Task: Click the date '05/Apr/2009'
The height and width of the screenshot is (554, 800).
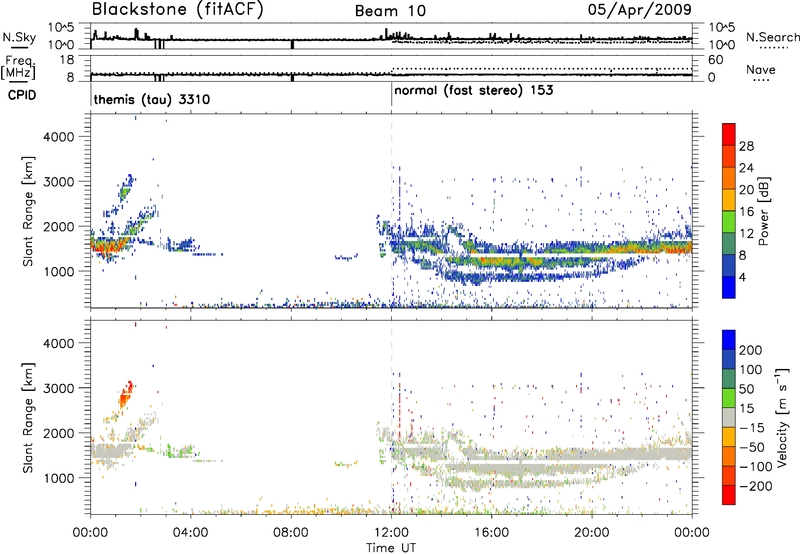Action: point(639,10)
